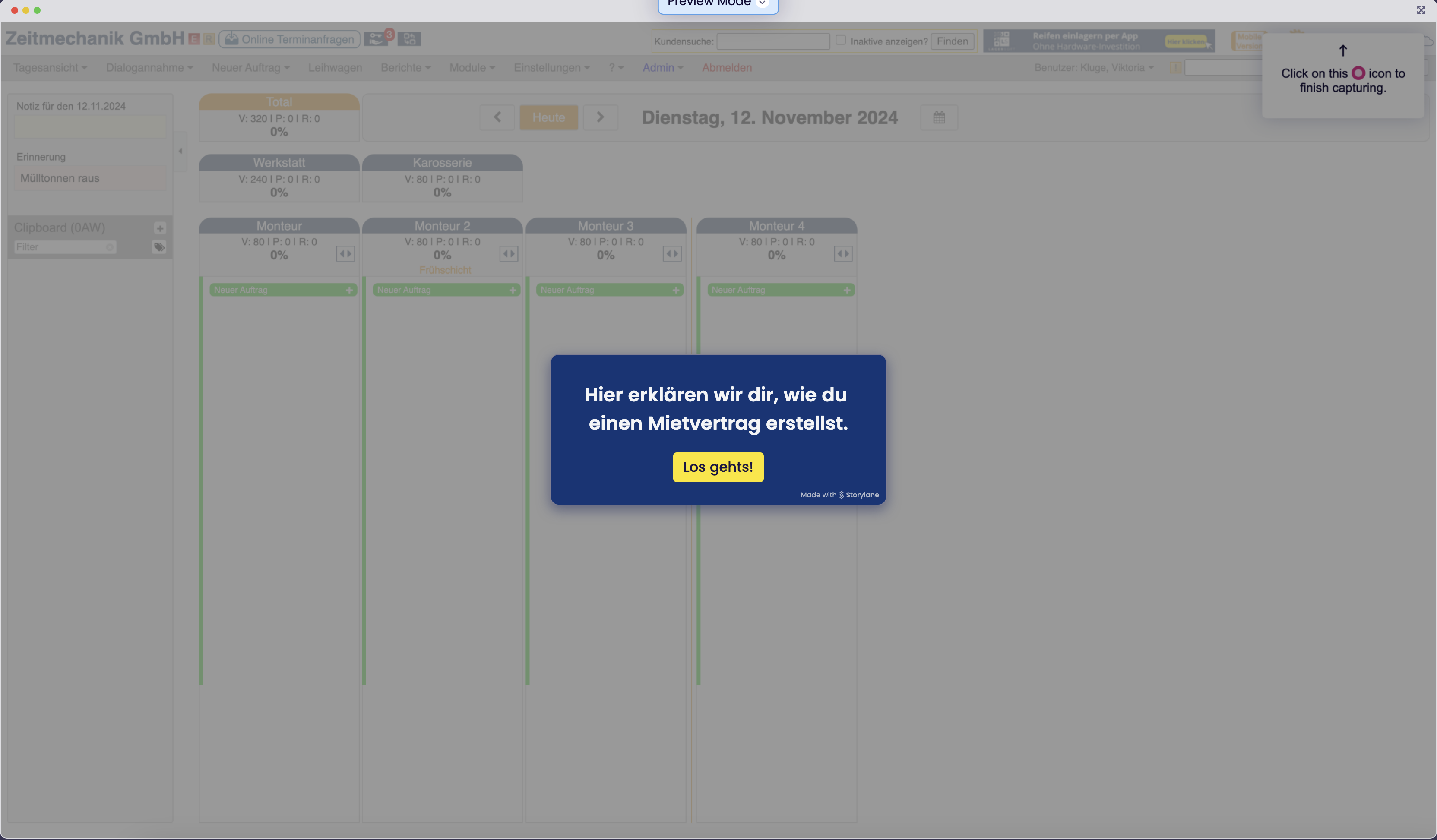Click the Dienstag, 12. November 2024 heading
The width and height of the screenshot is (1437, 840).
tap(770, 117)
